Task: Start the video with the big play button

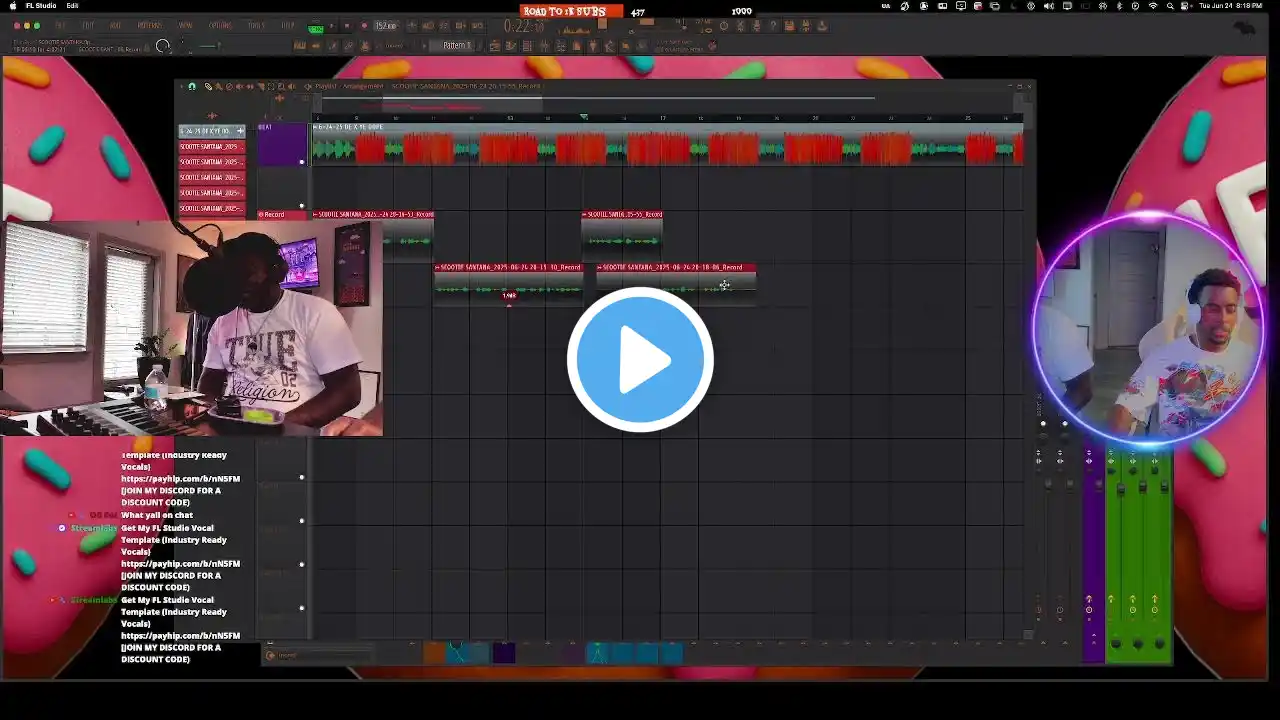Action: 640,359
